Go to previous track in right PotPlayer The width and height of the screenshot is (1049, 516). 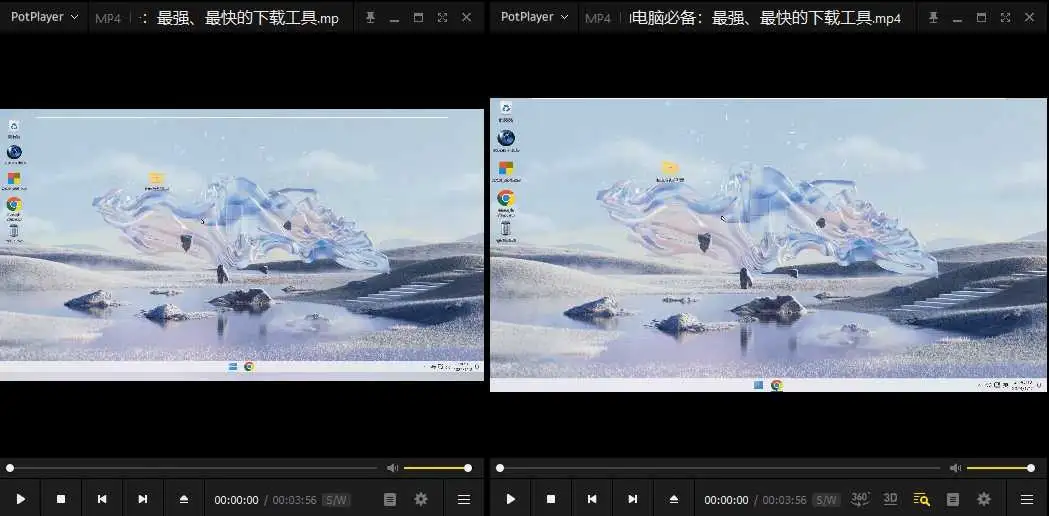click(x=591, y=499)
